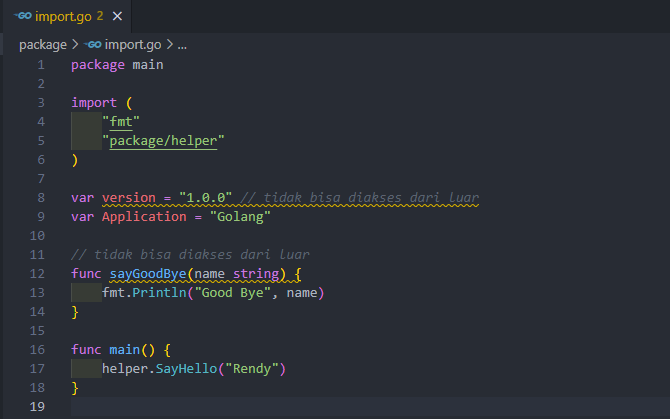Click the comment on line 11
670x419 pixels.
click(190, 255)
